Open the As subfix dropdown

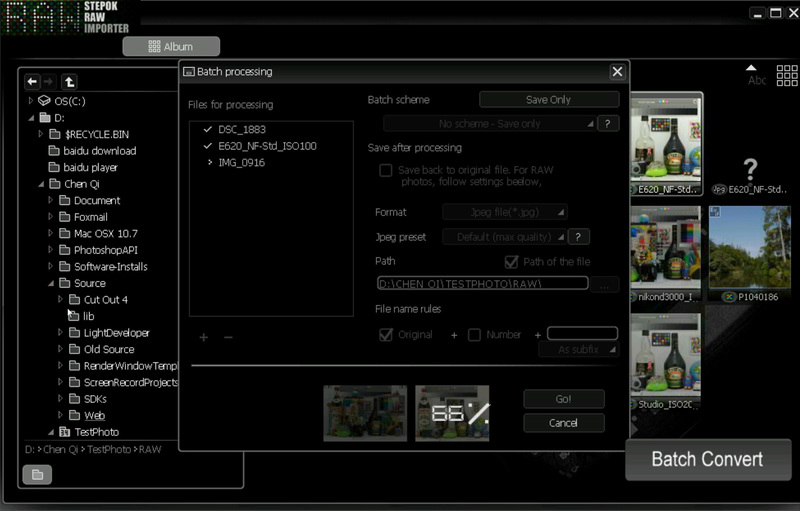[579, 350]
